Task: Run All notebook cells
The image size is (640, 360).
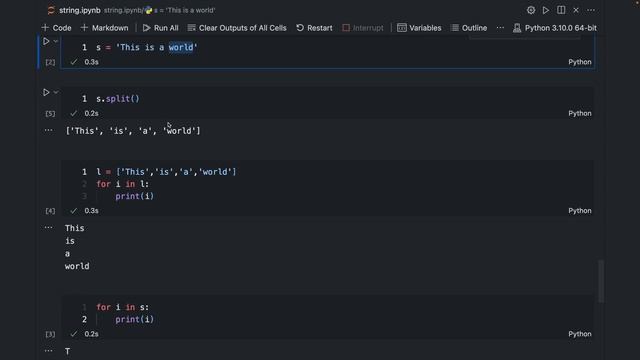Action: coord(160,28)
